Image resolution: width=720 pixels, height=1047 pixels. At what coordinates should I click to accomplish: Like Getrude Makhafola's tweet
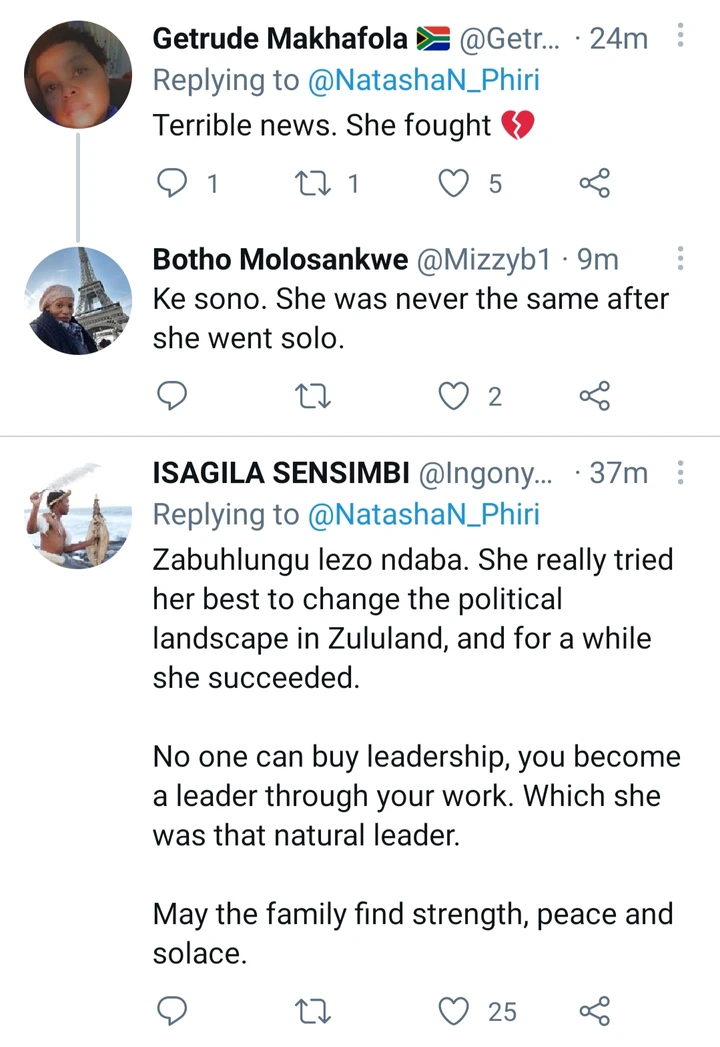[x=454, y=183]
